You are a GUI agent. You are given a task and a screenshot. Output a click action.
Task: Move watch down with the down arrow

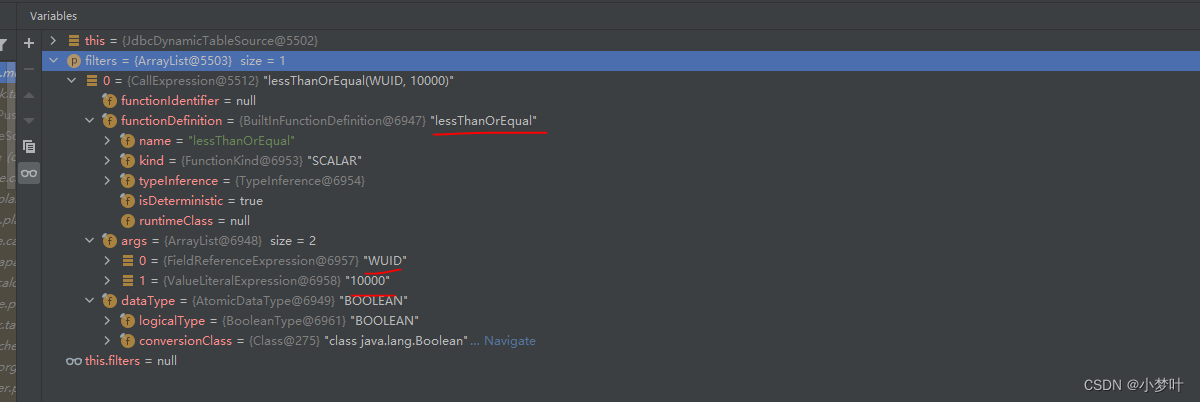29,120
